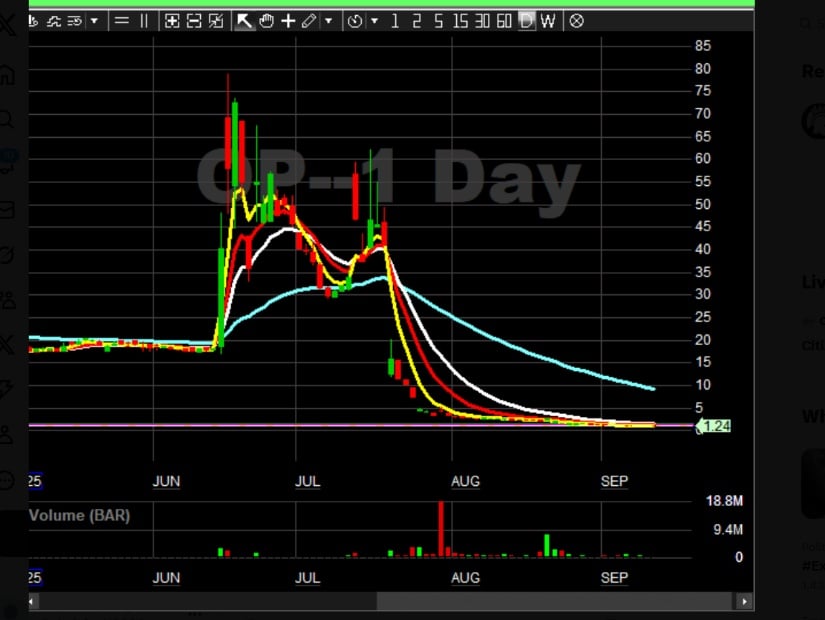Open the drawing tools dropdown arrow
Viewport: 825px width, 620px height.
(328, 21)
